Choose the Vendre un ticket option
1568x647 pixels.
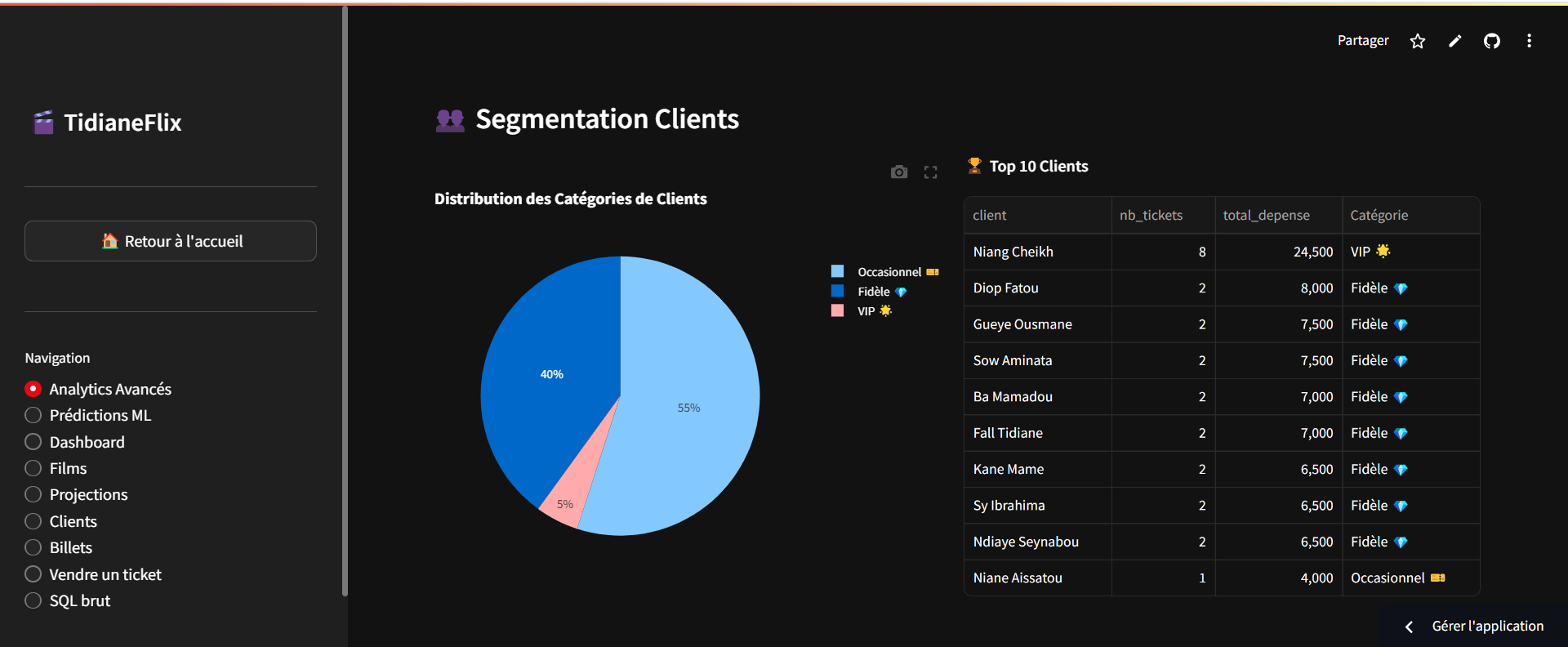pos(33,574)
